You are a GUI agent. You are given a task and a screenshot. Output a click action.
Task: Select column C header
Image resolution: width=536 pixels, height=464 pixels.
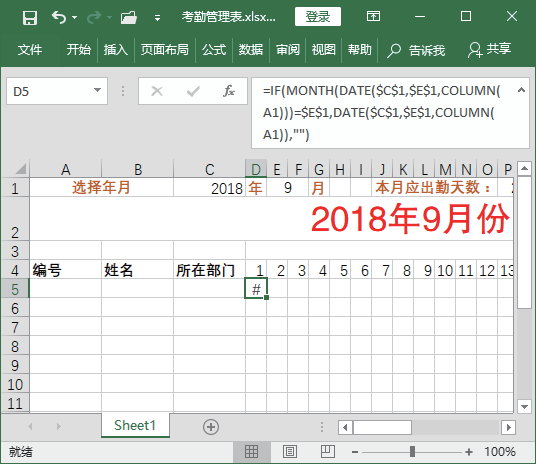[x=210, y=169]
